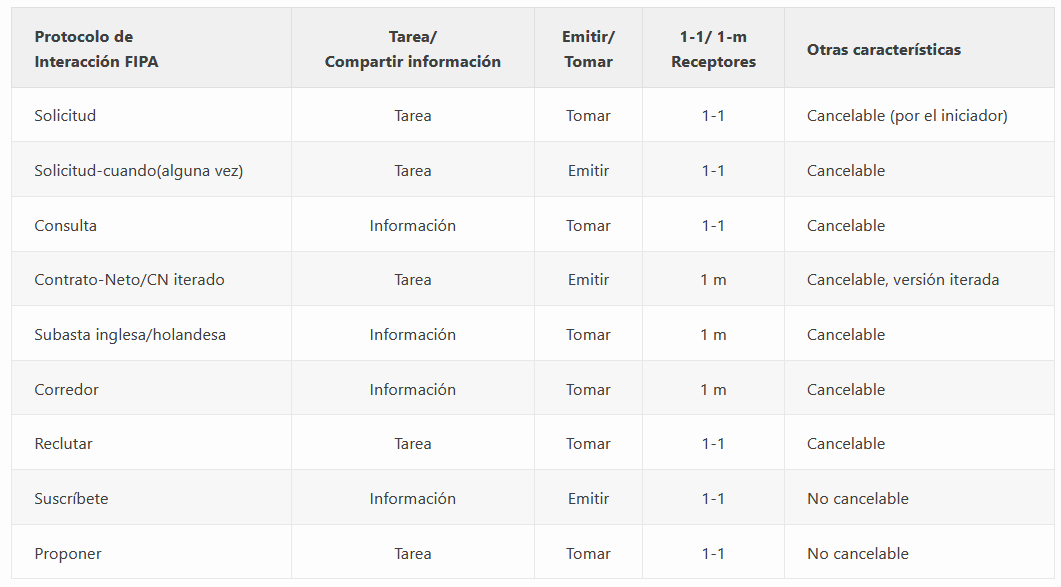Click the 'Protocolo de Interacción FIPA' column header
The height and width of the screenshot is (587, 1061).
point(96,49)
